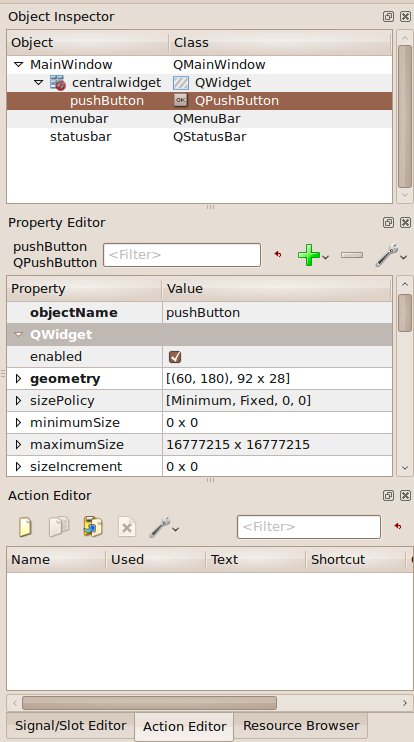This screenshot has width=414, height=742.
Task: Float the Object Inspector panel
Action: pos(388,17)
